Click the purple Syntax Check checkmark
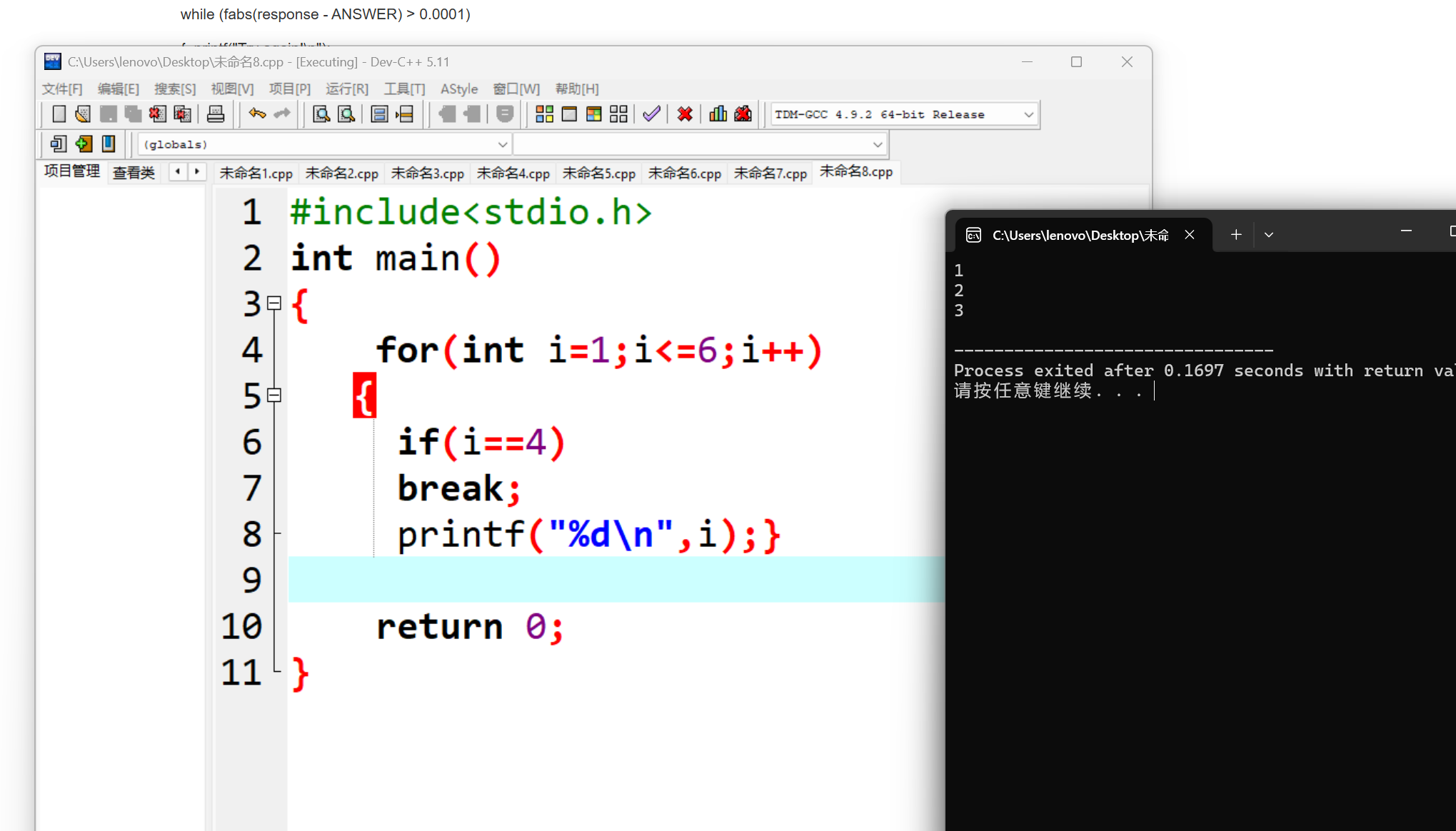Viewport: 1456px width, 831px height. [651, 114]
